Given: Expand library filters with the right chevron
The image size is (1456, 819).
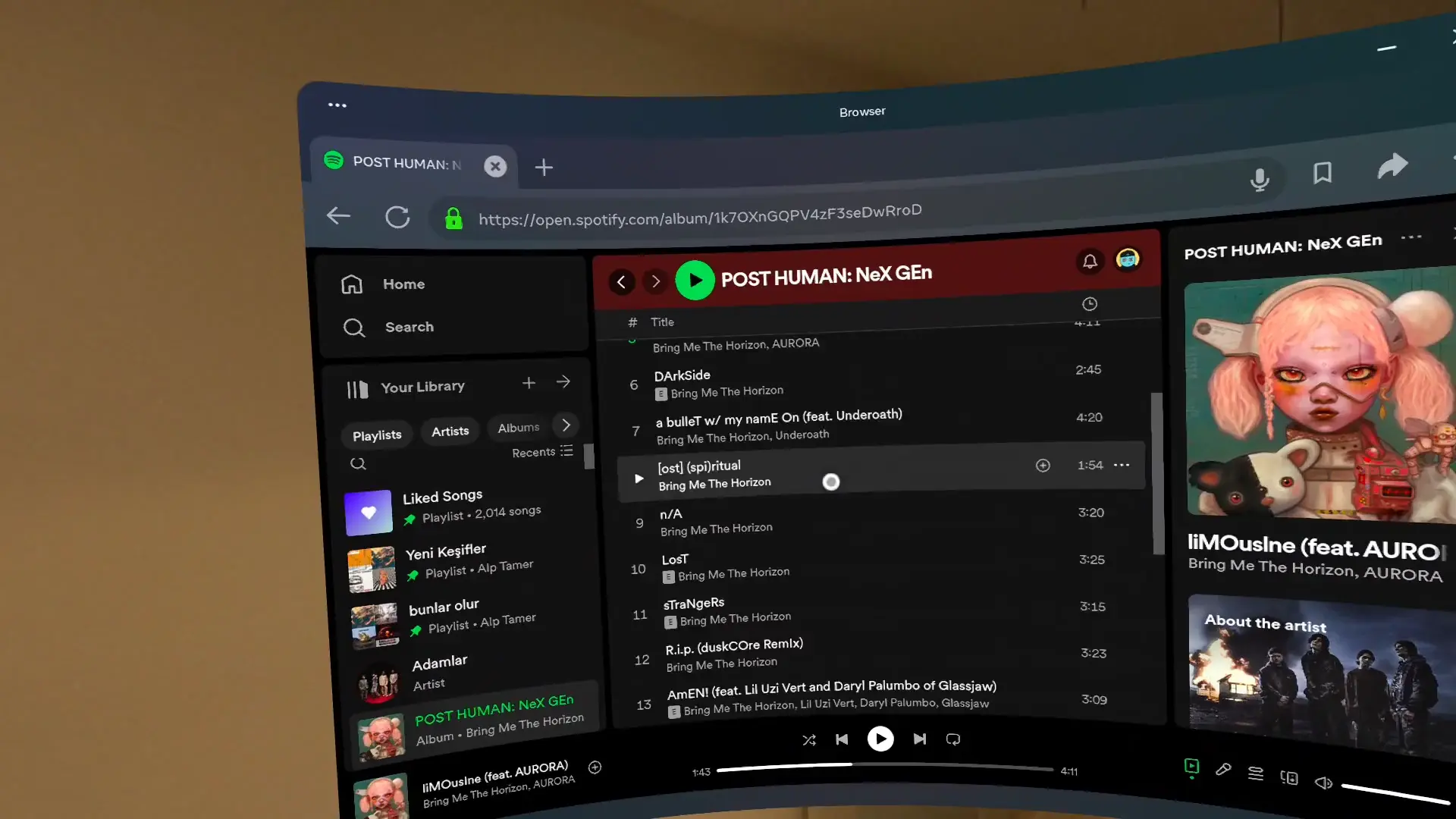Looking at the screenshot, I should [565, 425].
